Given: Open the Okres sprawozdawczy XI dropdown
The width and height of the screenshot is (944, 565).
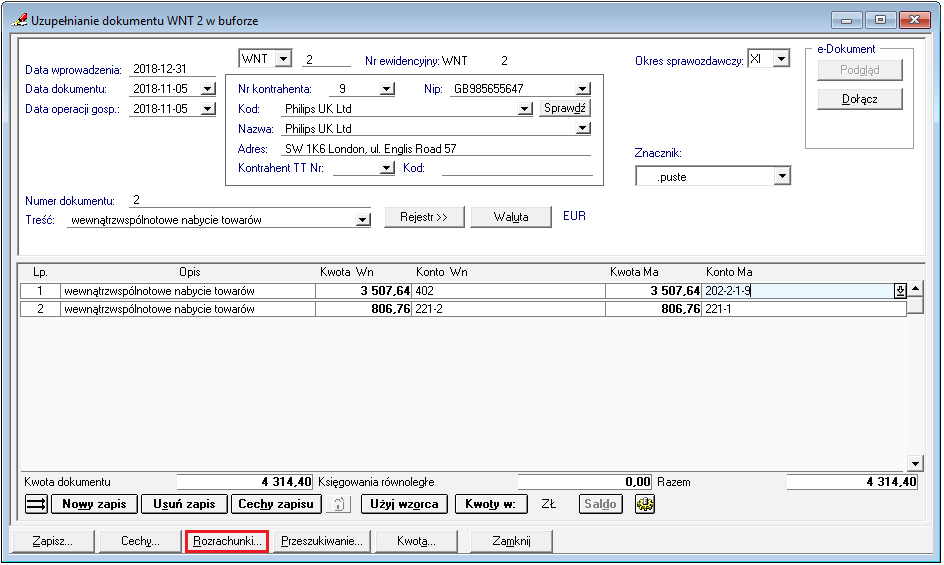Looking at the screenshot, I should pos(781,59).
